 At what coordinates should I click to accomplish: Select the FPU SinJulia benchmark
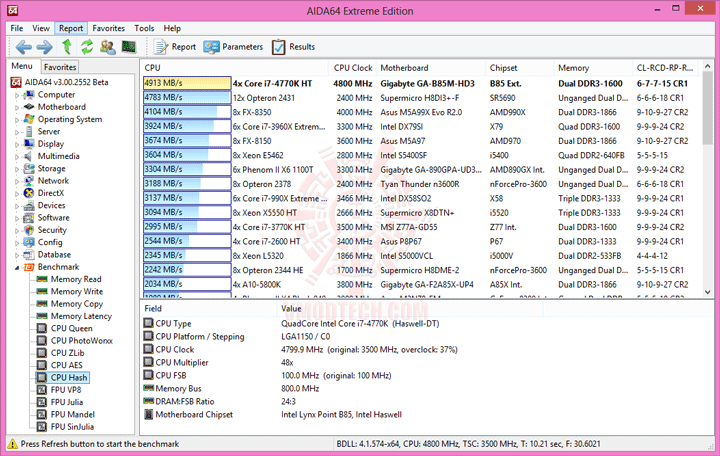(72, 427)
